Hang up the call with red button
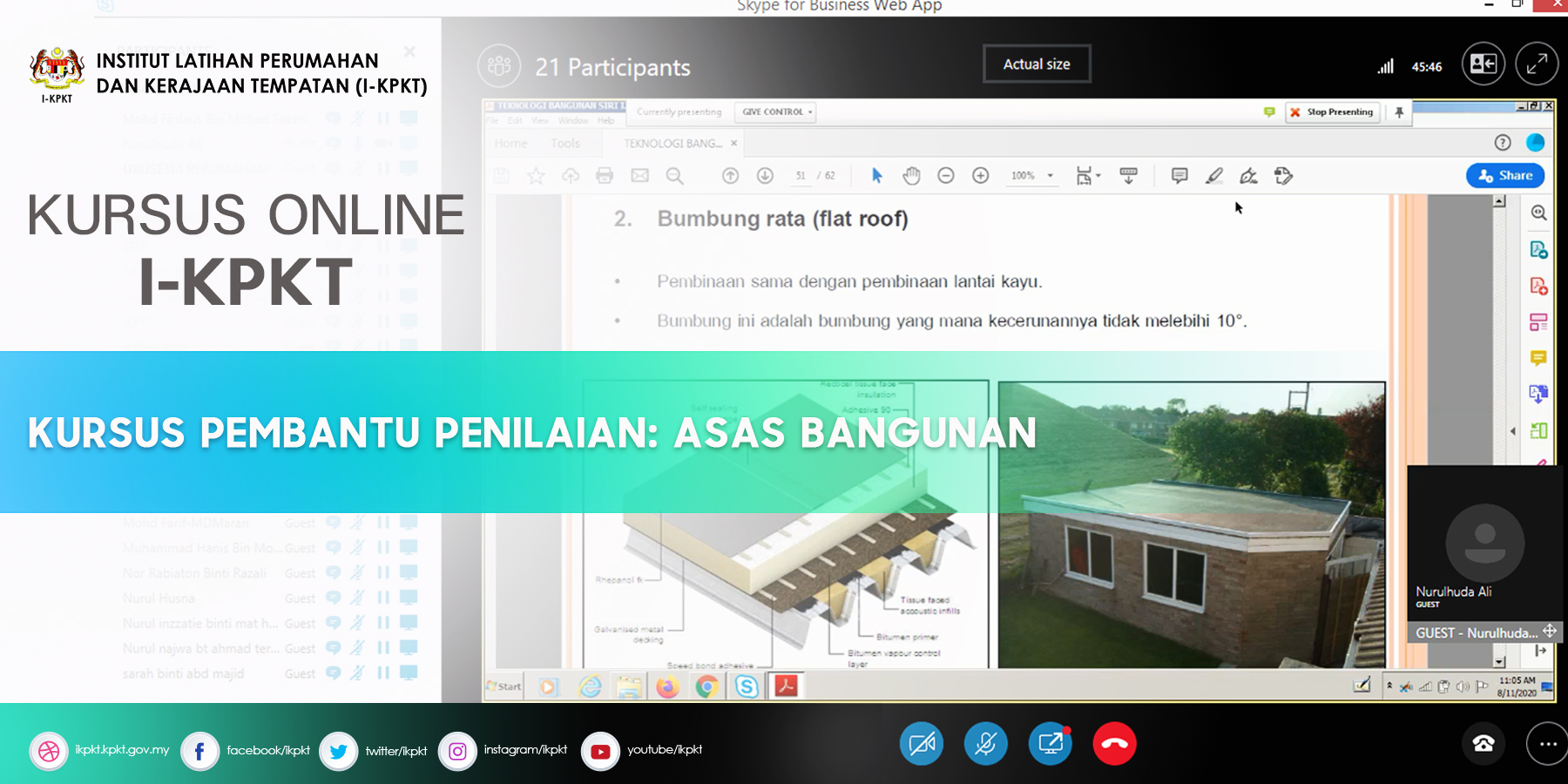The width and height of the screenshot is (1568, 784). 1115,744
